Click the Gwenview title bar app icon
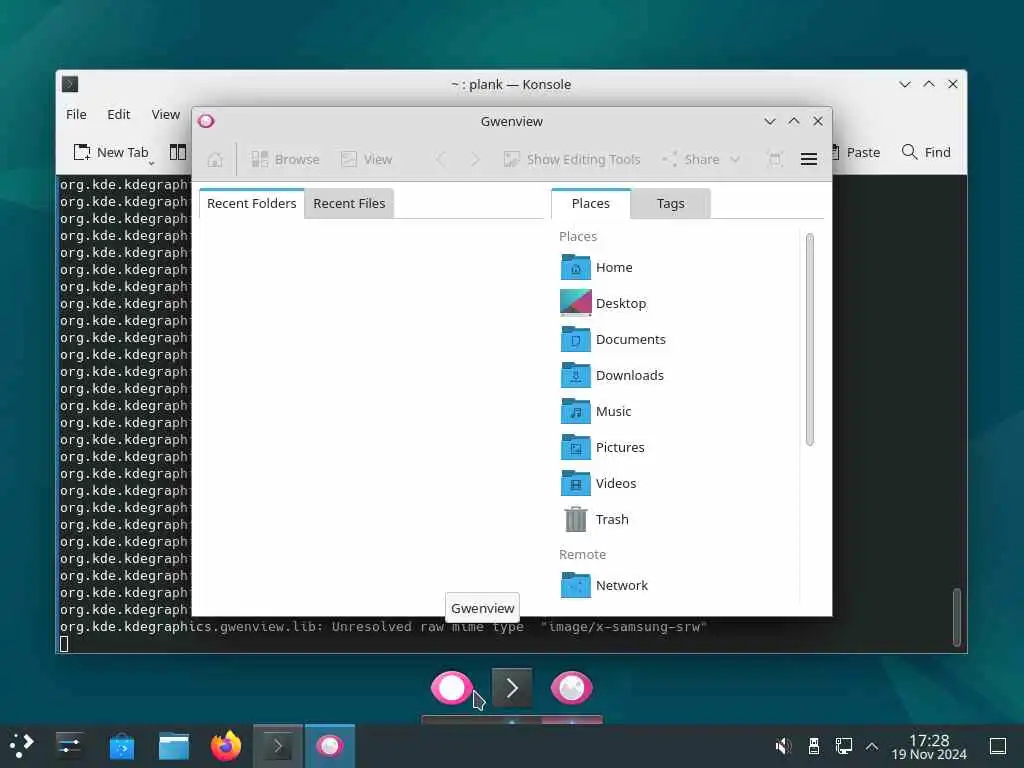Screen dimensions: 1024x768 click(x=206, y=121)
